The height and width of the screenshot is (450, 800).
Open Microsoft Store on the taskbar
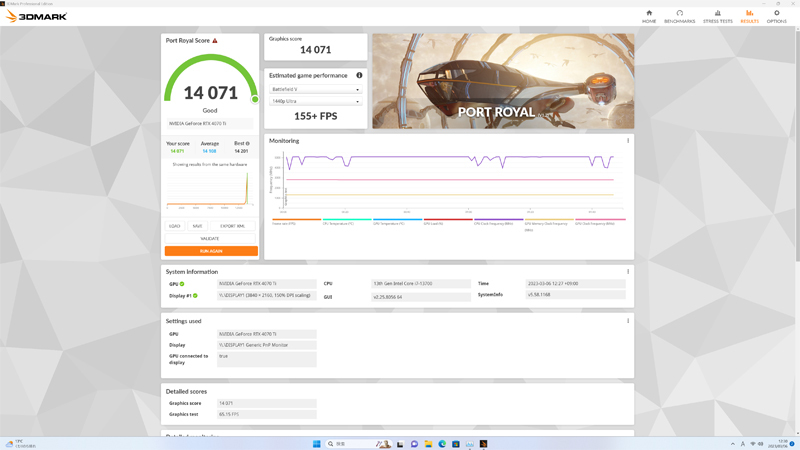tap(456, 444)
